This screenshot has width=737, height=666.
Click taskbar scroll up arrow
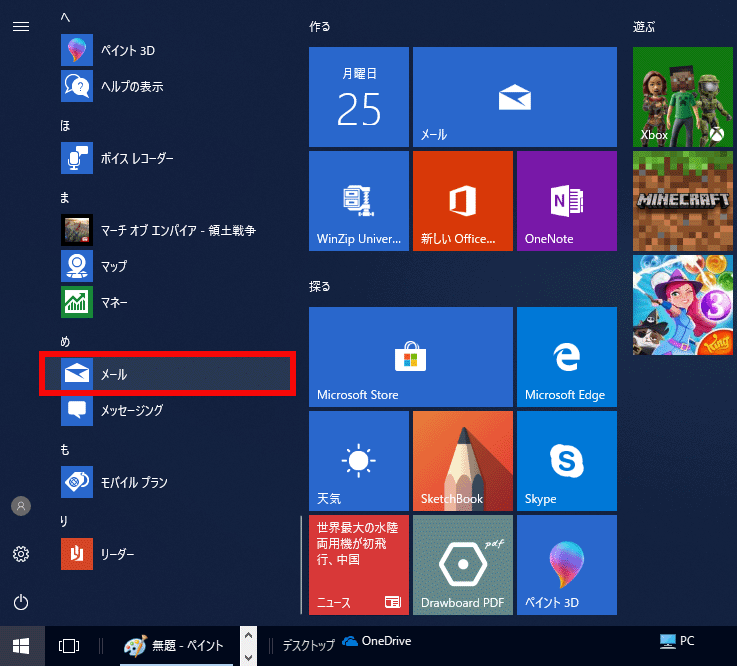tap(249, 635)
